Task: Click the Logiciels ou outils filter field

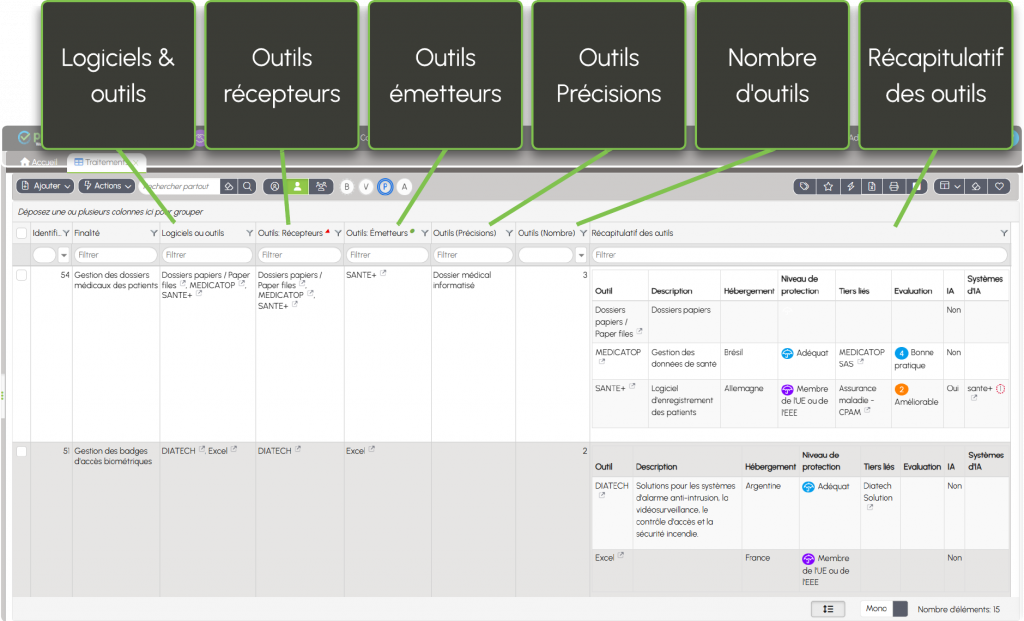Action: (206, 255)
